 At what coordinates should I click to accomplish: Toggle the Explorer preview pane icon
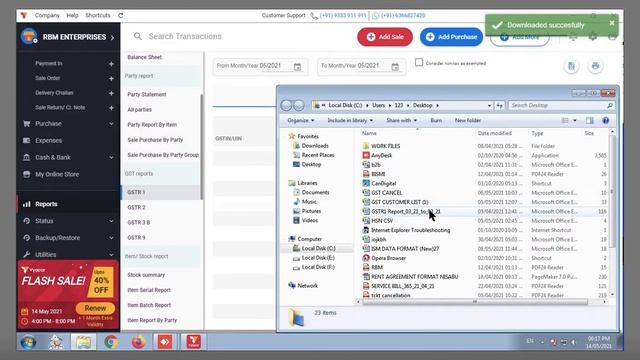[590, 120]
